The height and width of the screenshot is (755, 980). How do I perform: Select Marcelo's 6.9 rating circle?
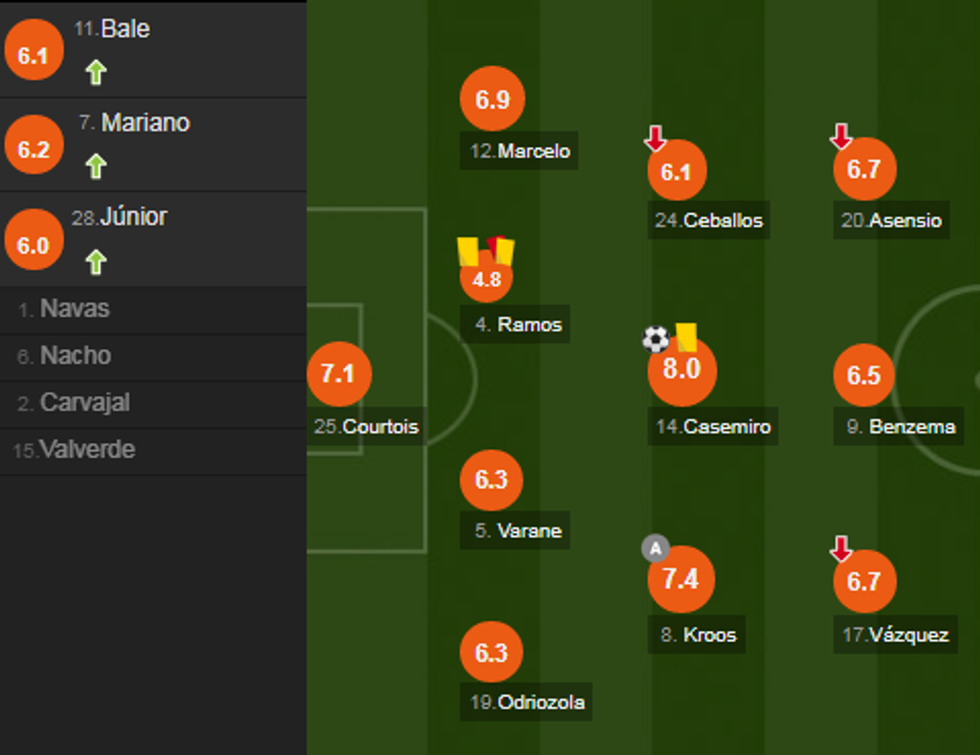point(492,99)
